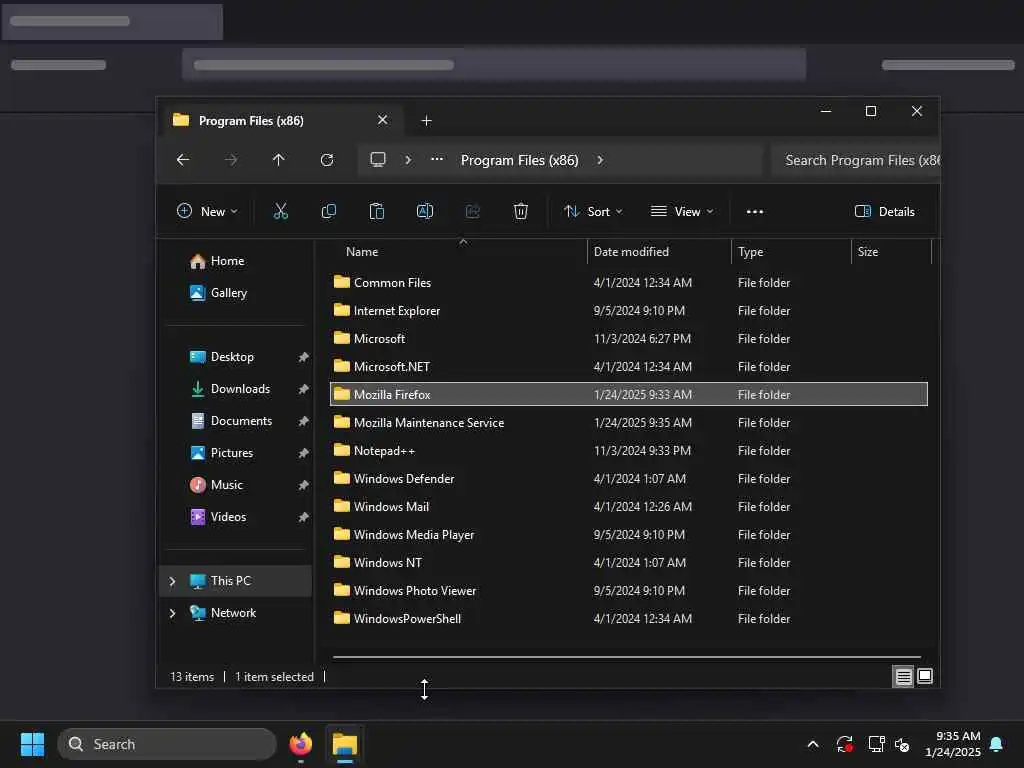Select the Microsoft.NET folder
Image resolution: width=1024 pixels, height=768 pixels.
point(629,367)
